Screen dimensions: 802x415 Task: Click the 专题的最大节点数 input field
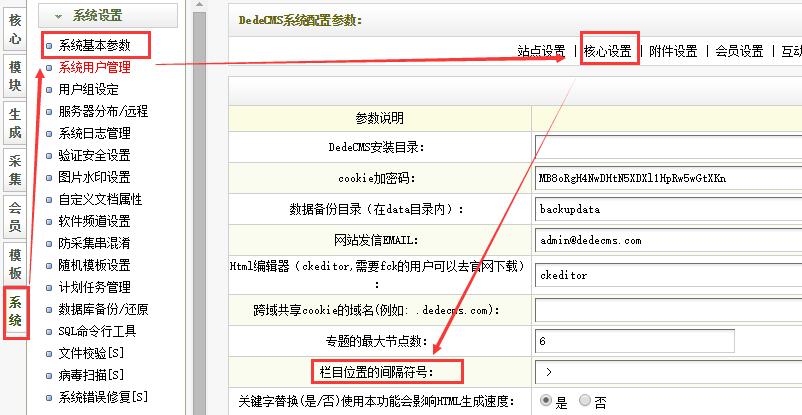tap(635, 341)
